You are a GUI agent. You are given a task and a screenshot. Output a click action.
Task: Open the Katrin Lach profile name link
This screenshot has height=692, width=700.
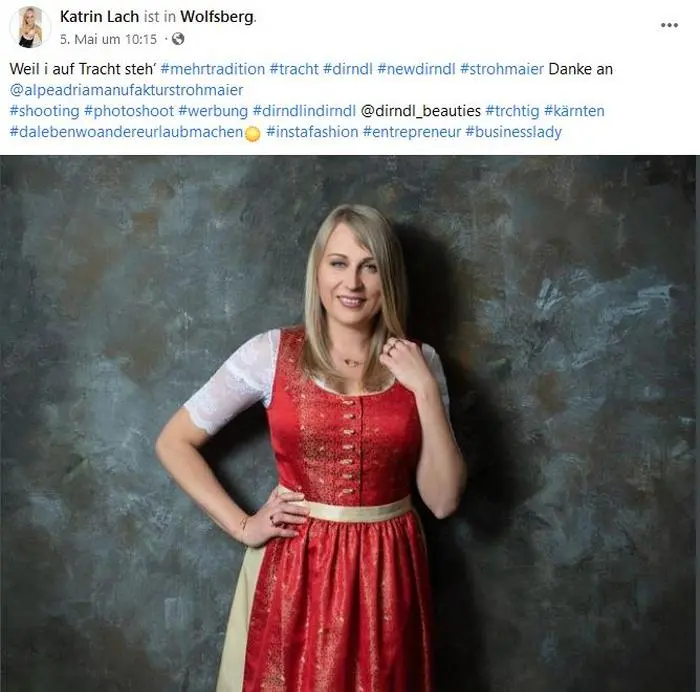pos(99,17)
